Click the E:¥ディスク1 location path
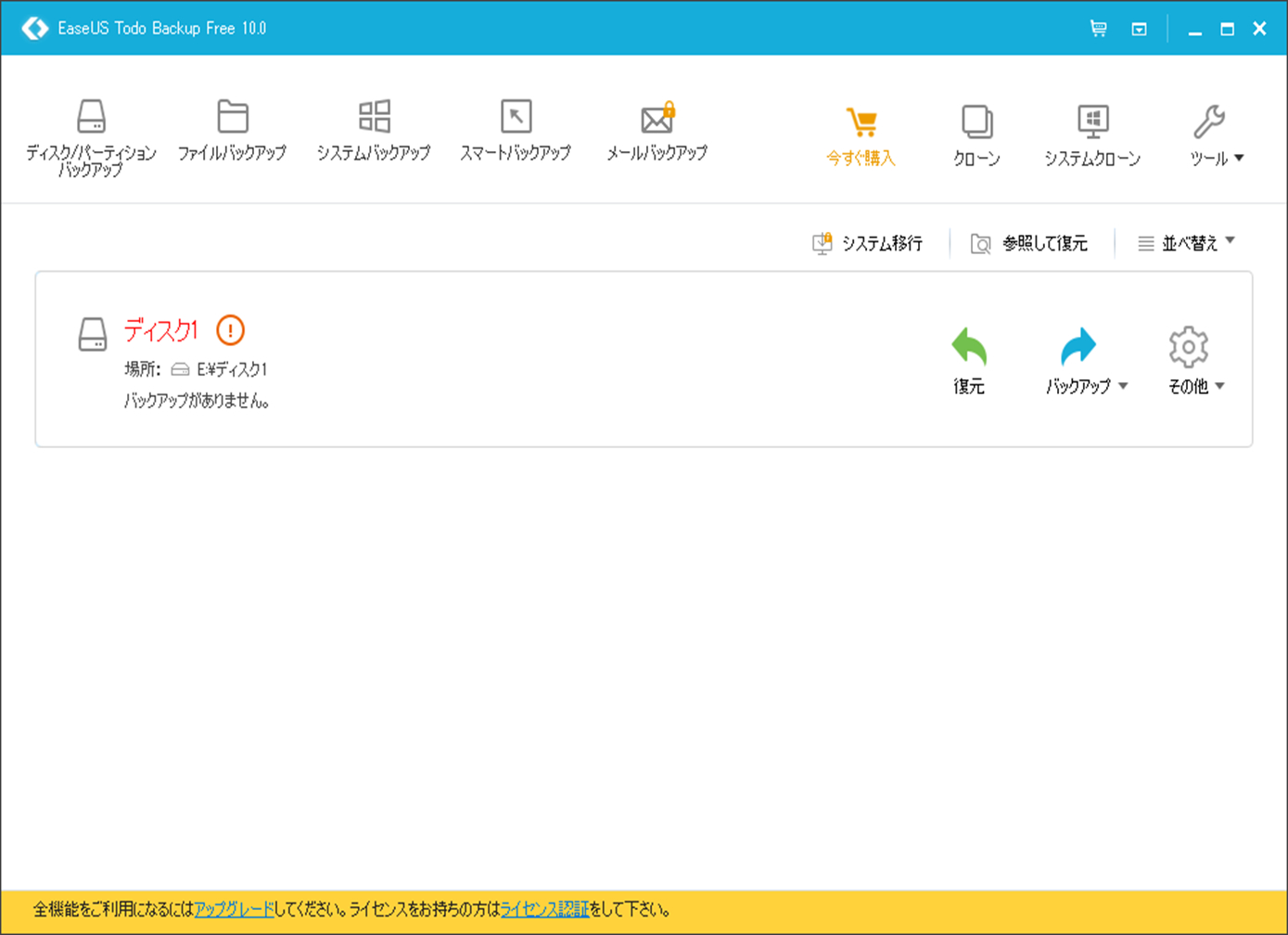This screenshot has width=1288, height=935. (x=232, y=369)
